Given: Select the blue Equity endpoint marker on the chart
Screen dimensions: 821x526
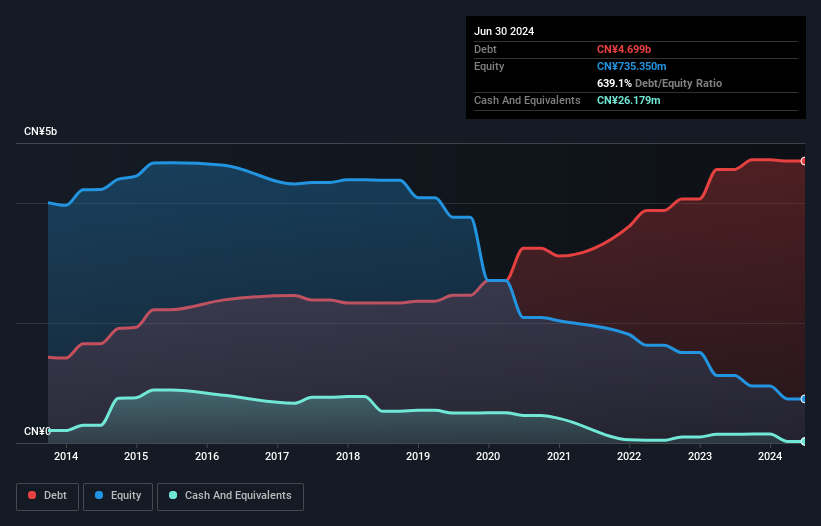Looking at the screenshot, I should tap(804, 399).
